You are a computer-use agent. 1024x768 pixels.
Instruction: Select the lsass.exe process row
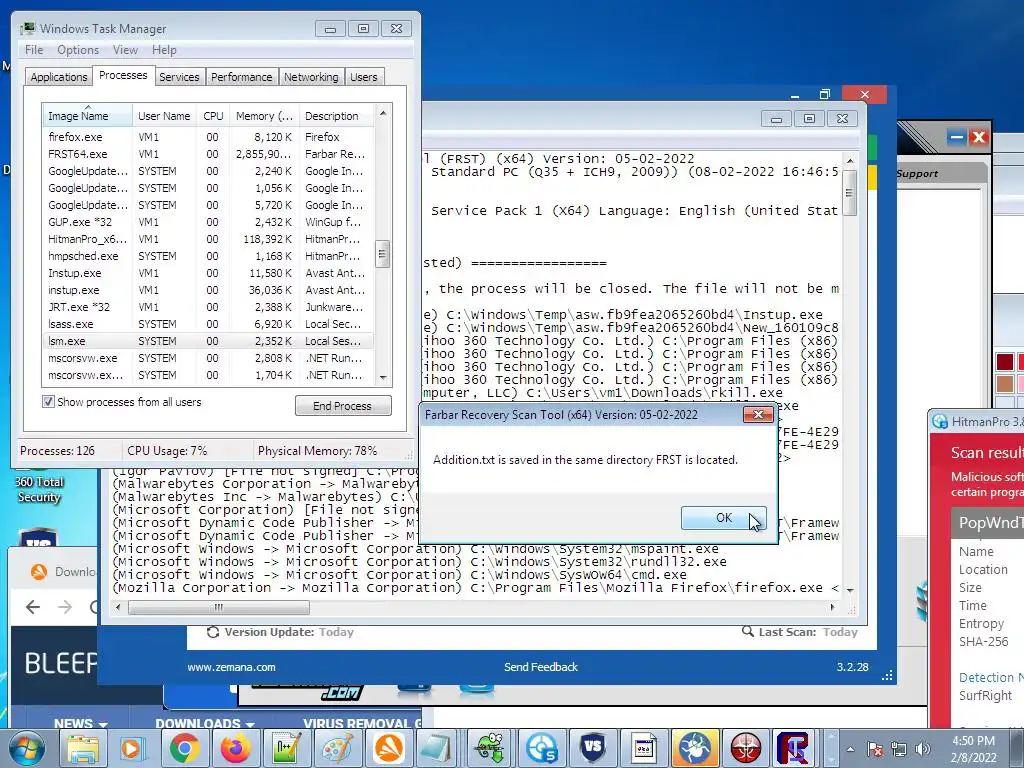208,324
